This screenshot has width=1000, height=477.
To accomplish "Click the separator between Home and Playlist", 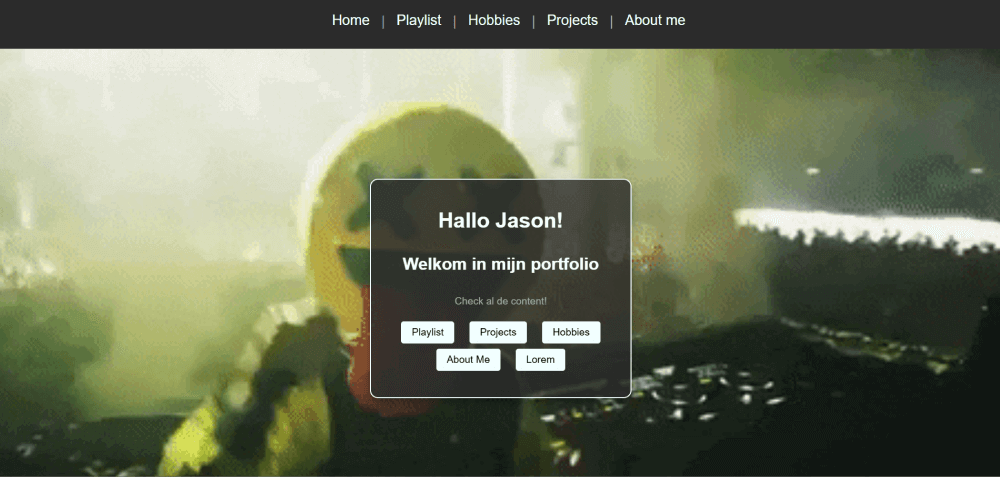I will (383, 21).
